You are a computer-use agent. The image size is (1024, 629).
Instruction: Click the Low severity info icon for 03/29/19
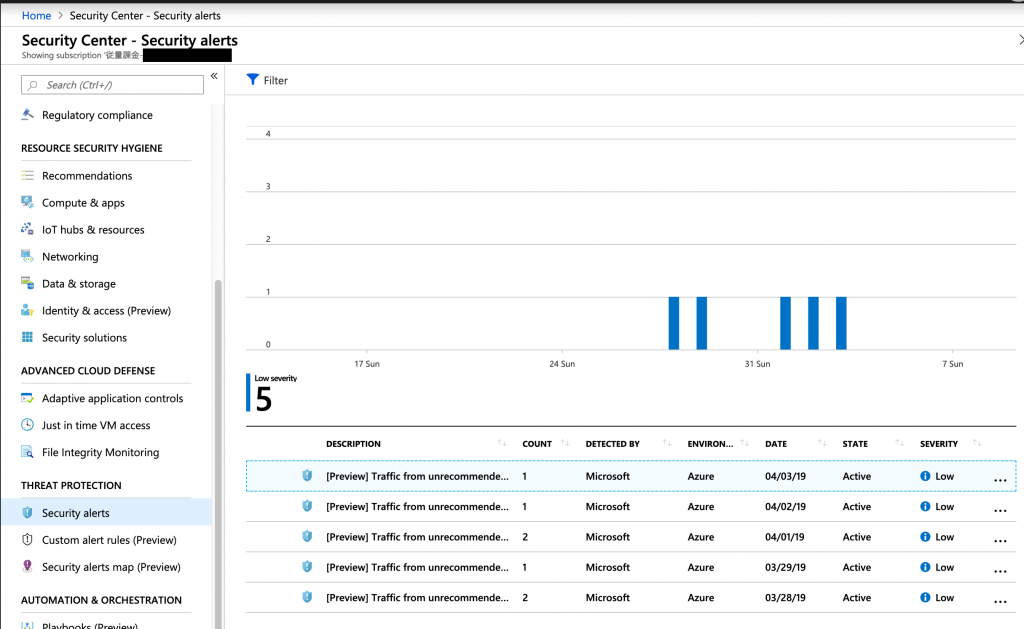(925, 567)
